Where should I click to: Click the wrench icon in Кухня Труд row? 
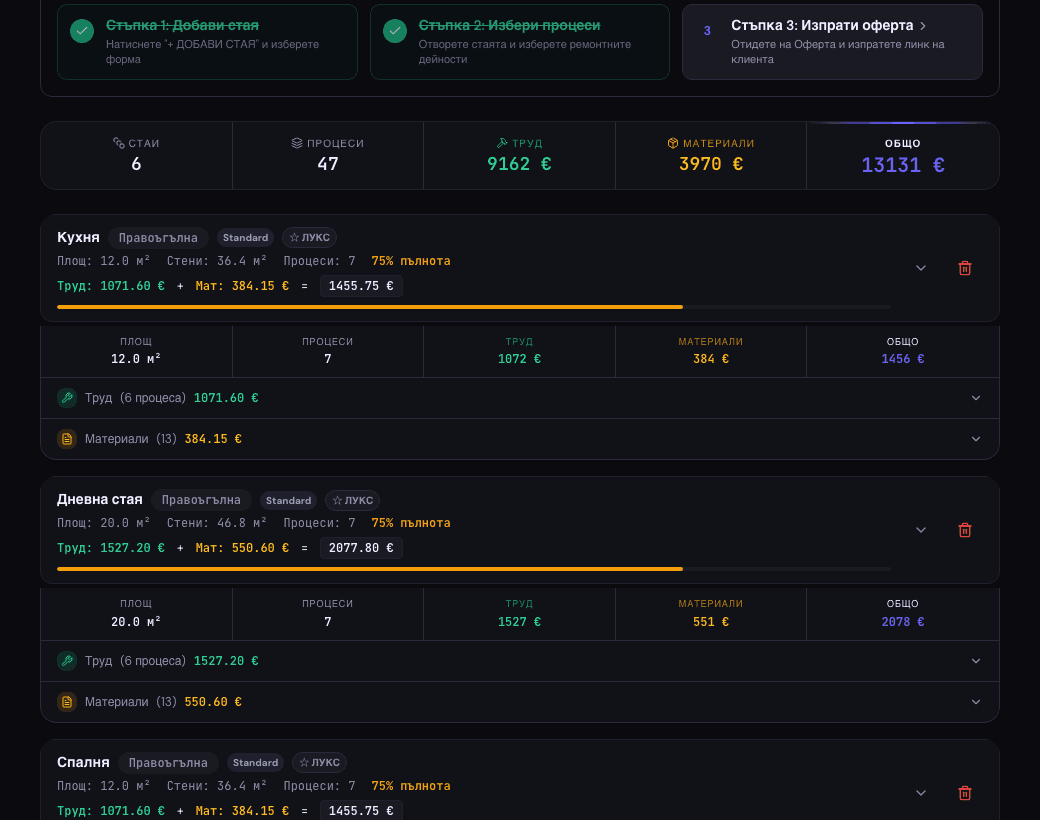[67, 398]
